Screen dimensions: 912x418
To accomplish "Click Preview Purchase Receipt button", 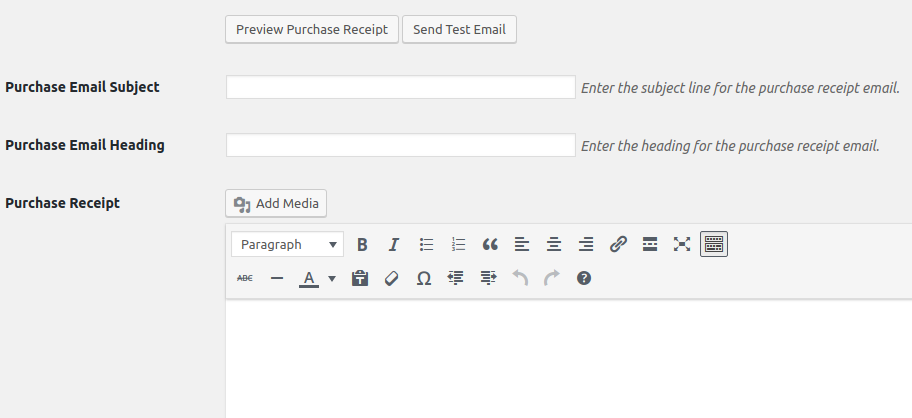I will pyautogui.click(x=312, y=29).
